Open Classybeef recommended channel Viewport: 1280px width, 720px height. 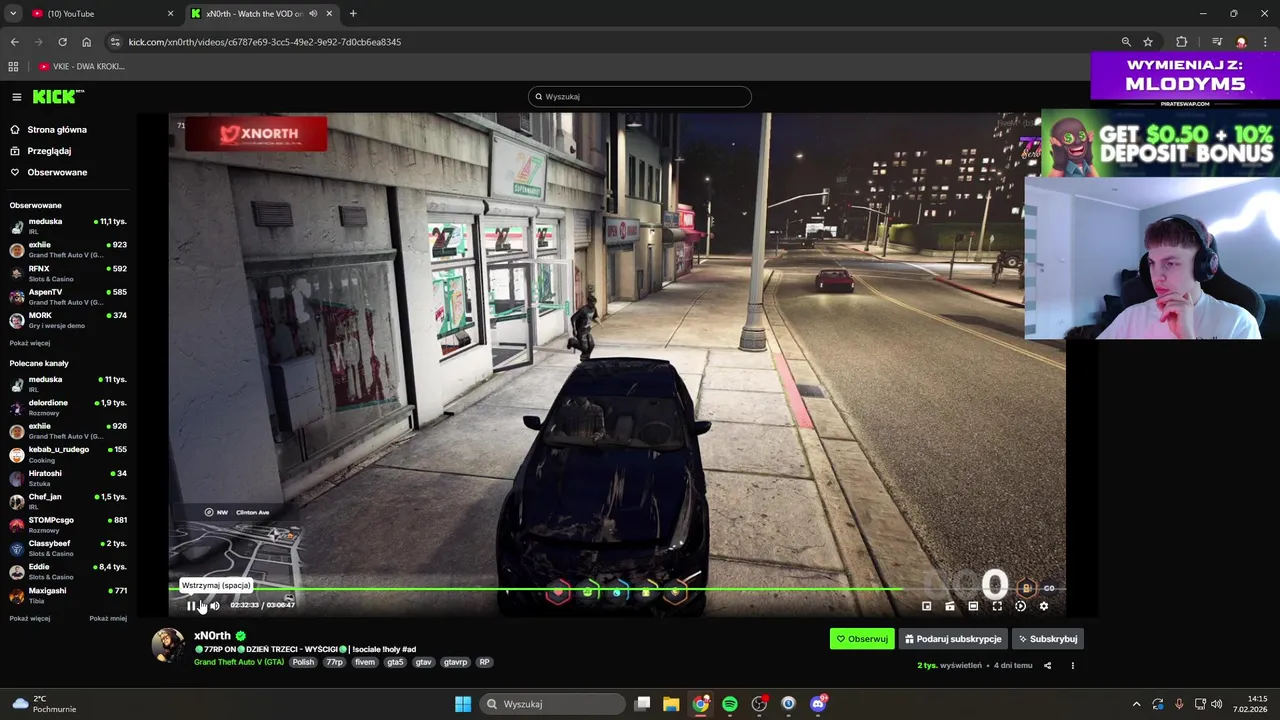tap(68, 548)
